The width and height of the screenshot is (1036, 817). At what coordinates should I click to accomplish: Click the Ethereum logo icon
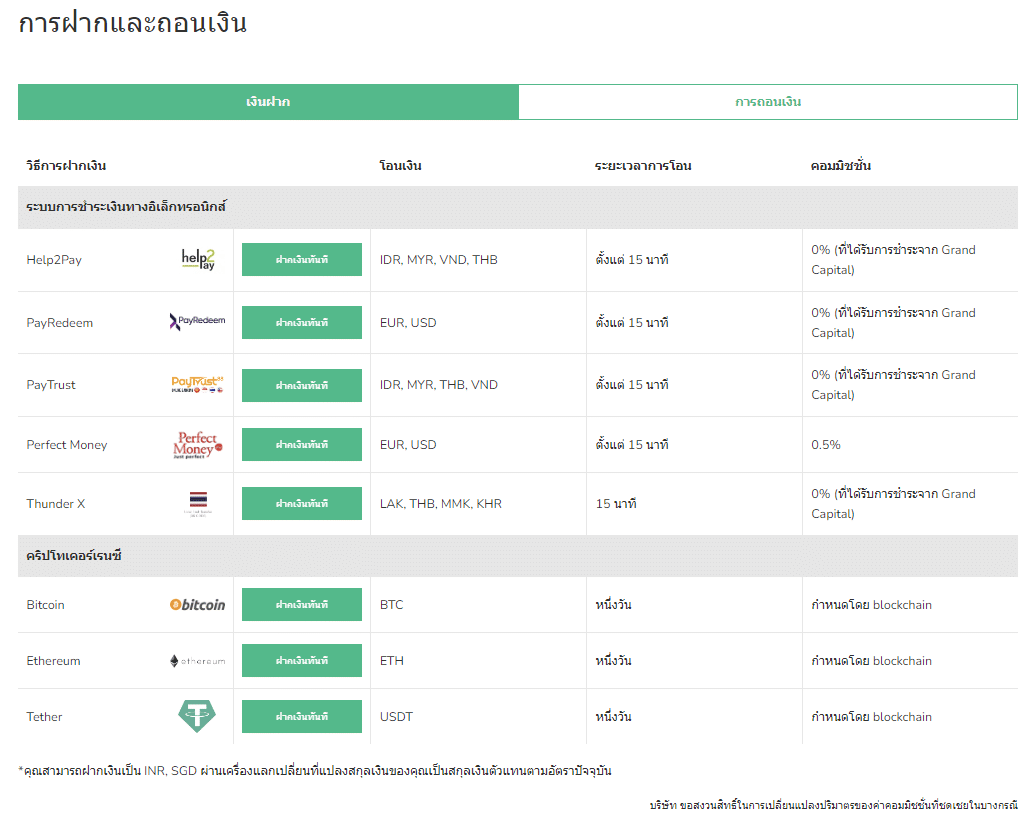tap(197, 661)
